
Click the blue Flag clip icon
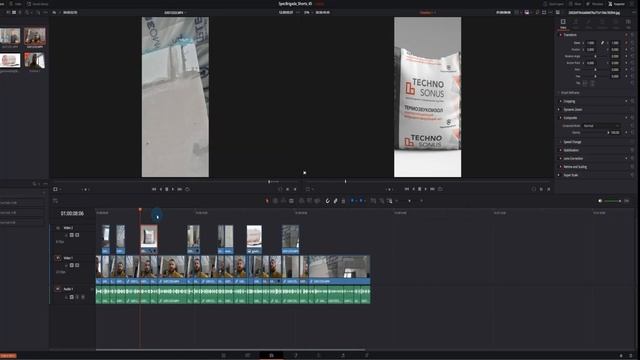pyautogui.click(x=352, y=201)
